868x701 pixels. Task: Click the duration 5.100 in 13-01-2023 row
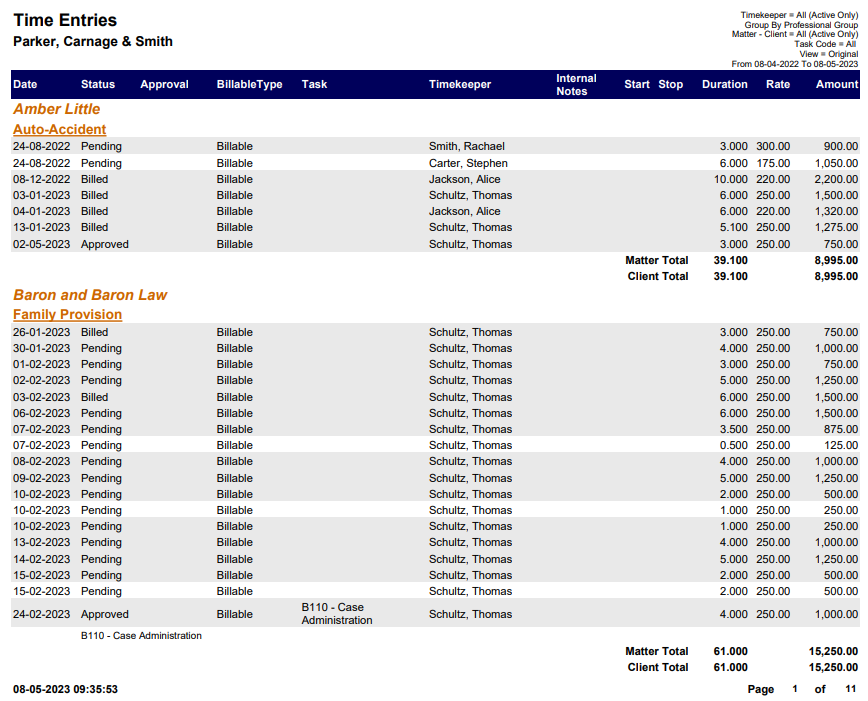733,228
